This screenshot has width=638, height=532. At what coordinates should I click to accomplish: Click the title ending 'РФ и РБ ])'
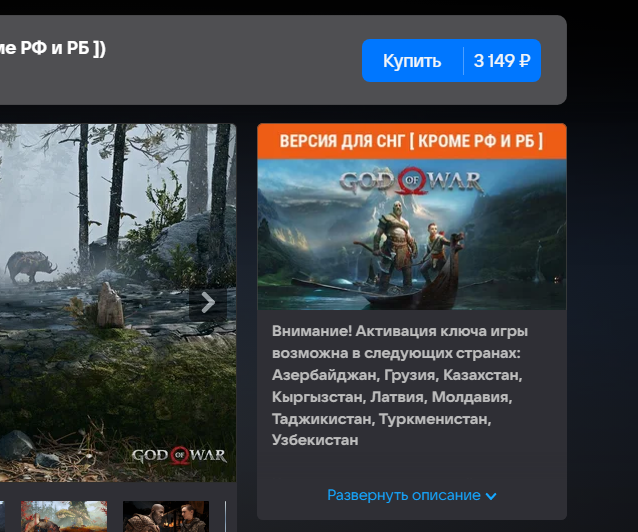[x=53, y=48]
